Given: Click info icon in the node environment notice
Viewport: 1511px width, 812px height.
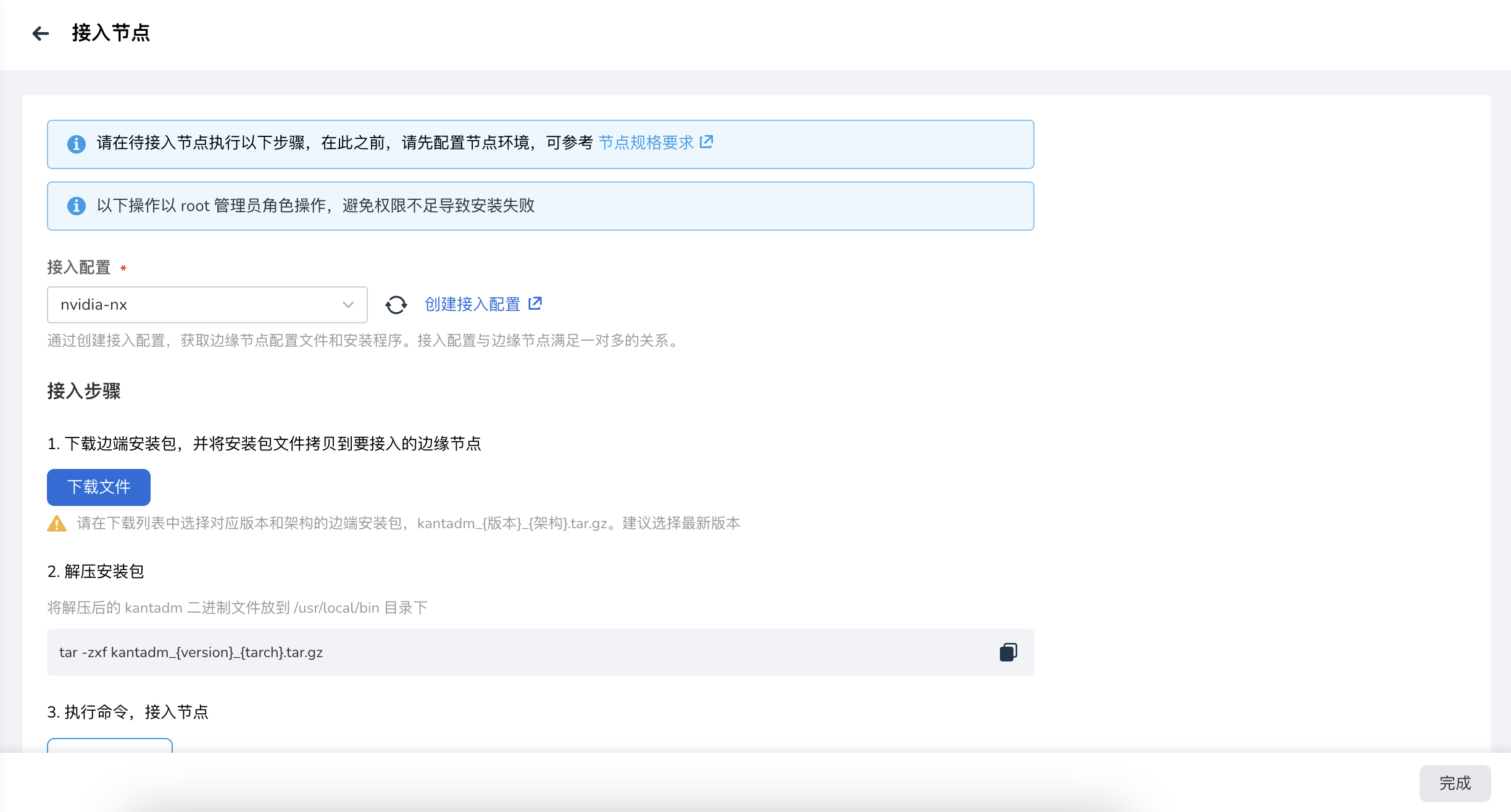Looking at the screenshot, I should (77, 144).
